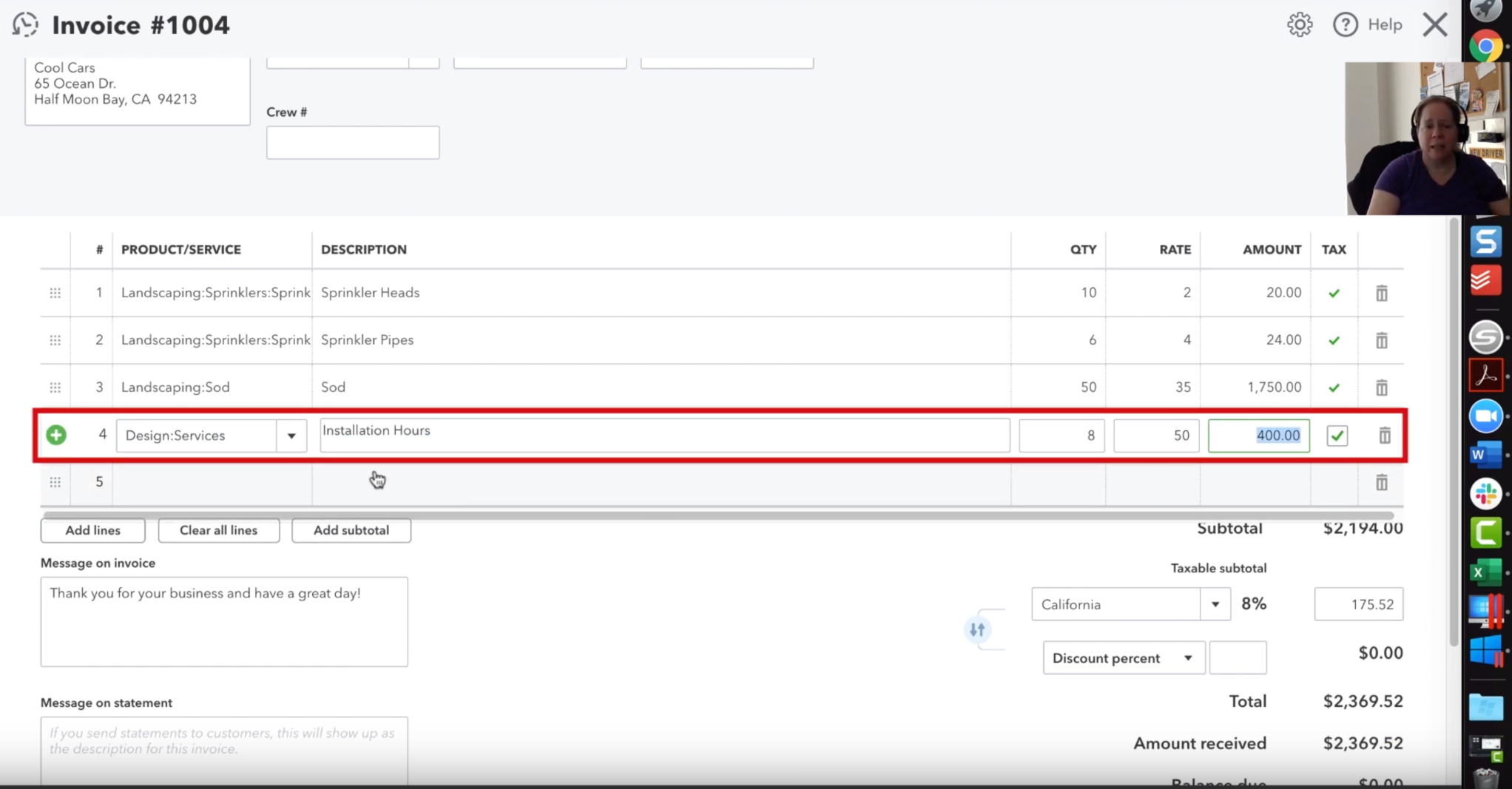
Task: Open the invoice history clock icon
Action: 25,24
